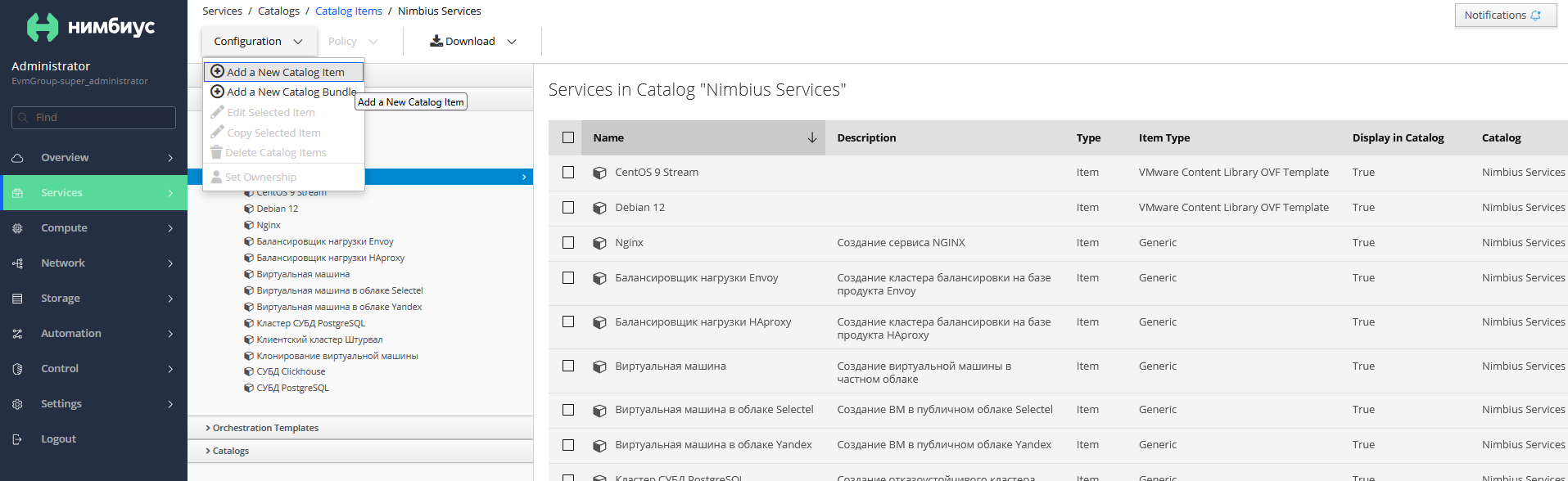Select Виртуальная машина в облаке Yandex in tree
This screenshot has width=1568, height=481.
tap(339, 307)
